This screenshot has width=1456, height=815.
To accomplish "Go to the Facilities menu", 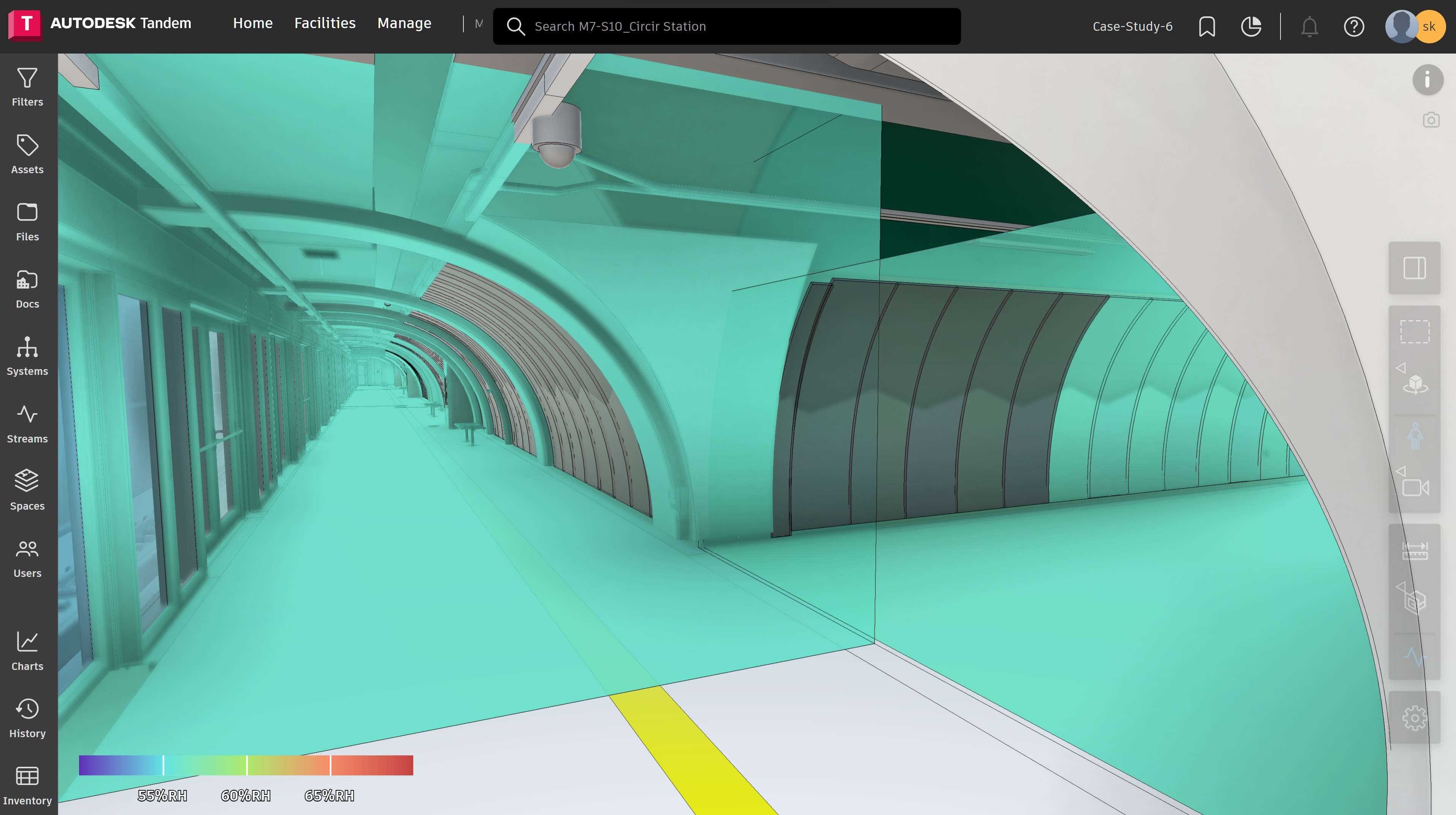I will [324, 23].
